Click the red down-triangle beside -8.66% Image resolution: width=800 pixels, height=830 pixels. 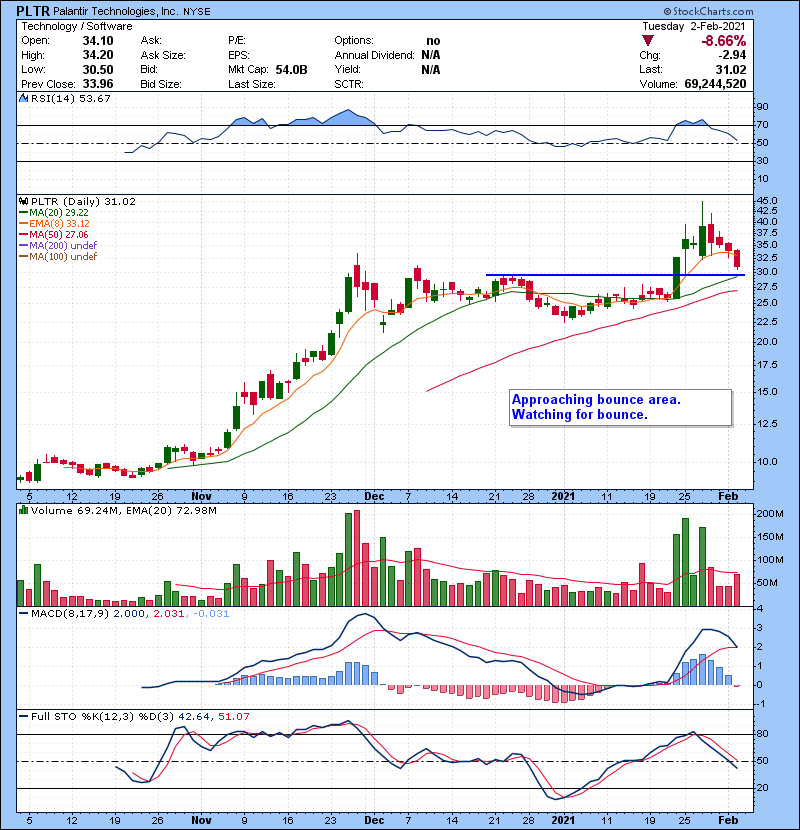tap(648, 41)
